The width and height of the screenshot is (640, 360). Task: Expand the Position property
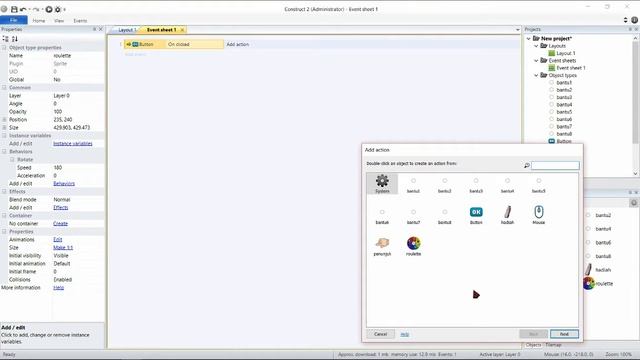(4, 120)
